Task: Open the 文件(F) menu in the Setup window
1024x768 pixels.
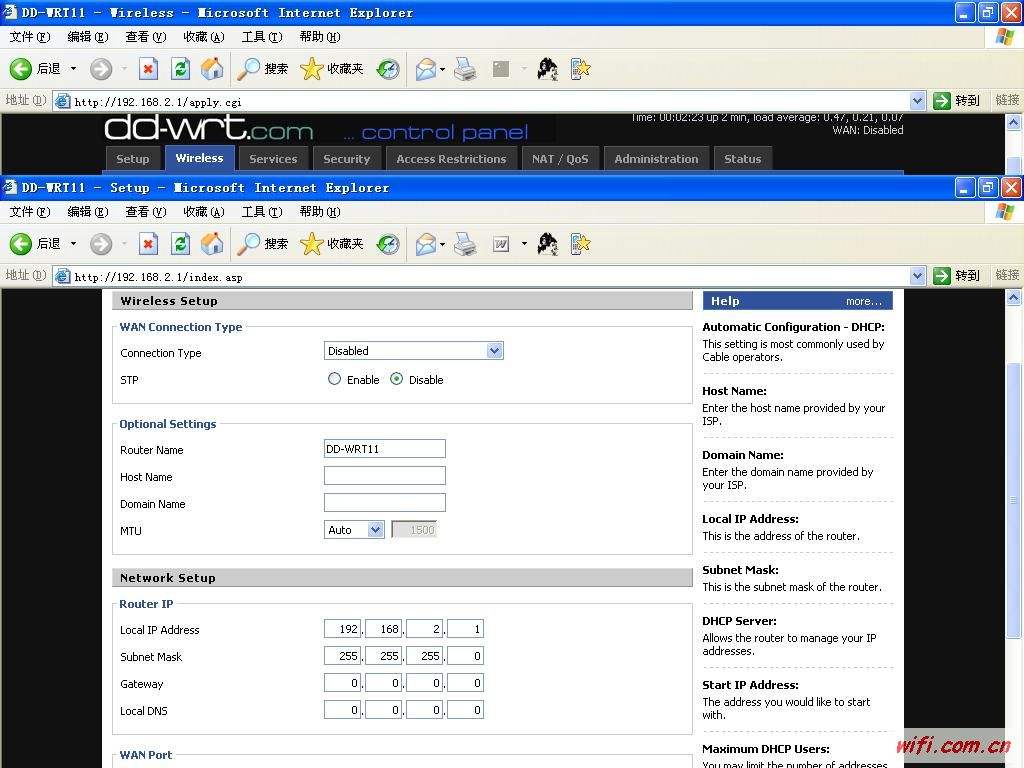Action: pyautogui.click(x=29, y=212)
